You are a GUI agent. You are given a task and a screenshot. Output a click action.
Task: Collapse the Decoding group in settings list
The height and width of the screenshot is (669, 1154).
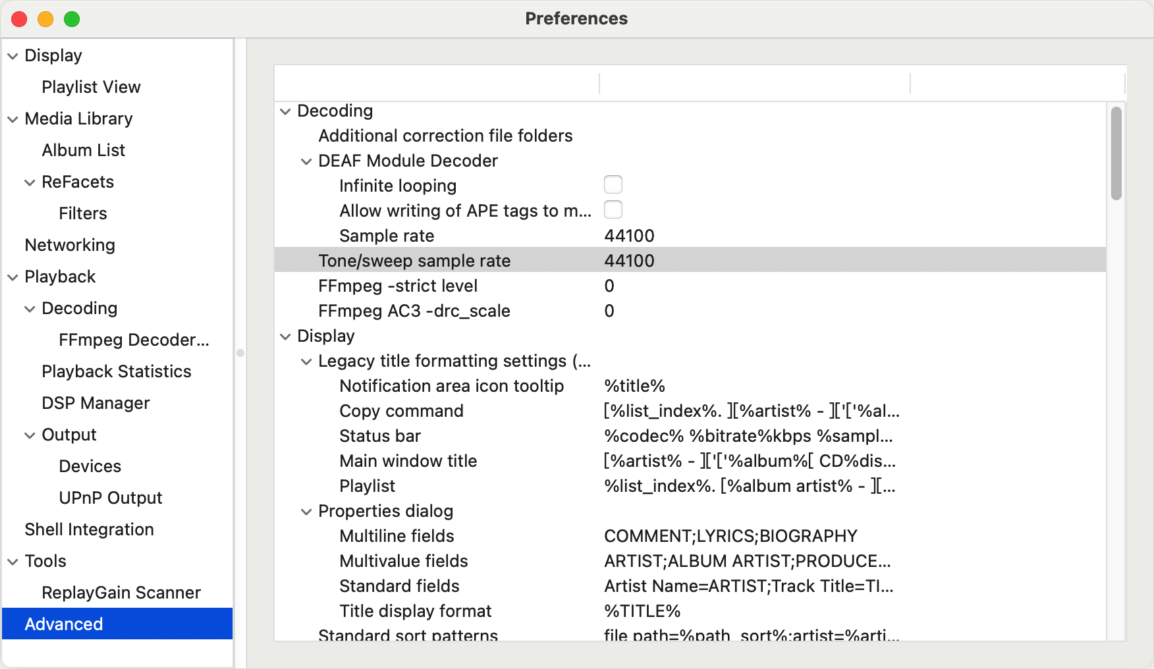point(286,111)
